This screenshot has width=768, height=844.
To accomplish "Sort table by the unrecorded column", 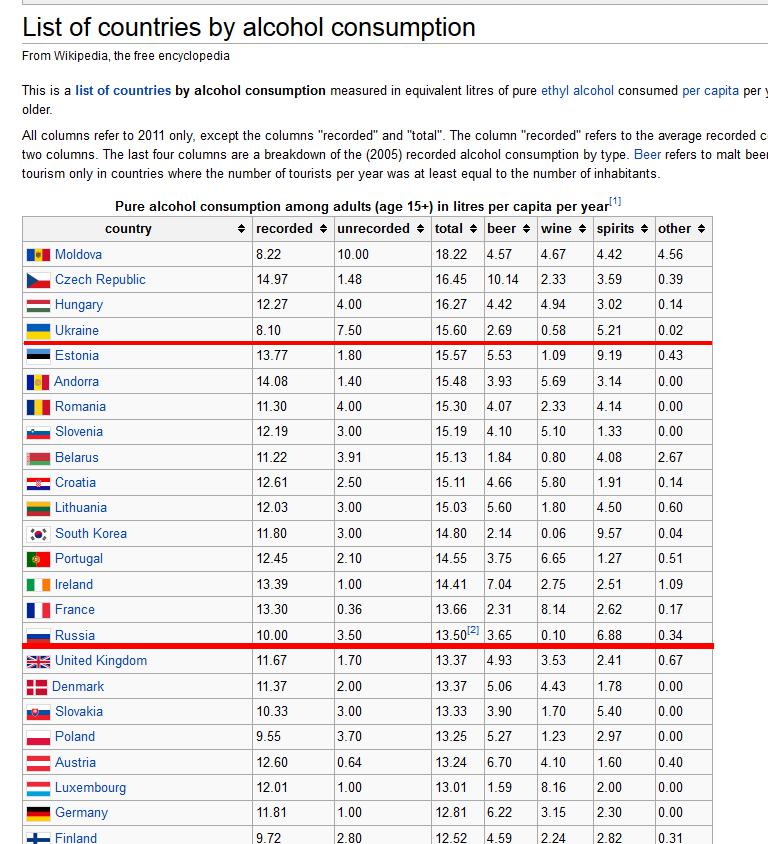I will (418, 229).
